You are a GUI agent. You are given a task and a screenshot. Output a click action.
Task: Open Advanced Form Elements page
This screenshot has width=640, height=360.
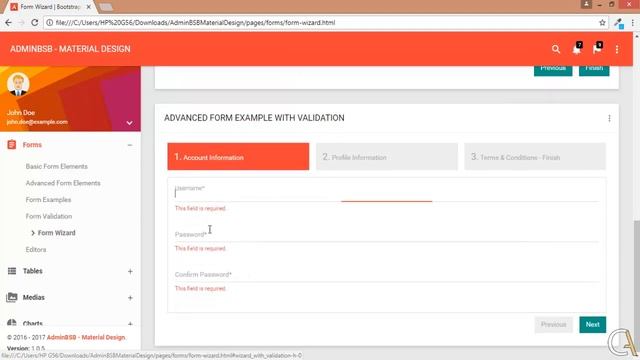[63, 183]
